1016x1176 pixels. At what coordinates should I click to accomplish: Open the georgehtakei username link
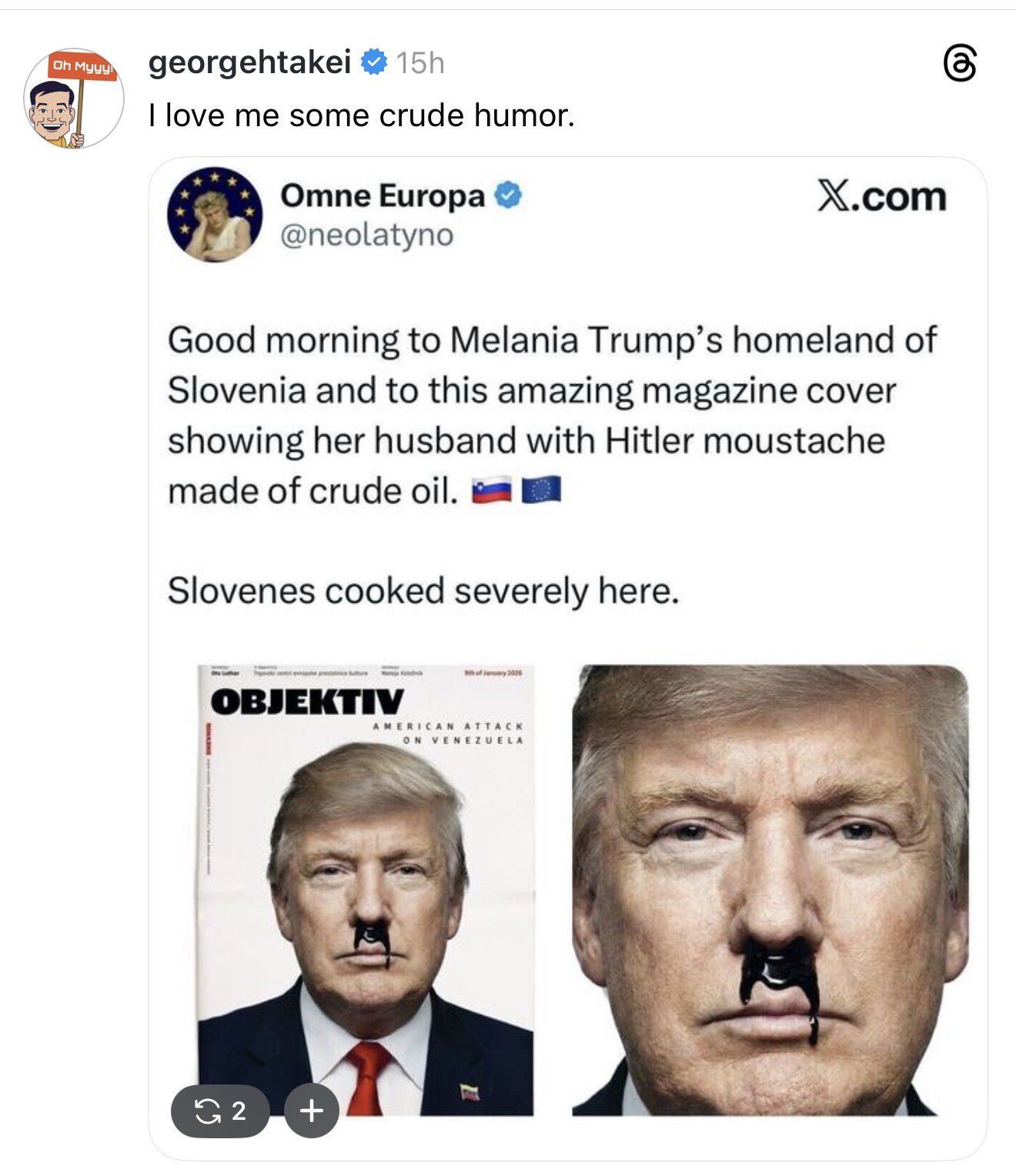coord(249,62)
